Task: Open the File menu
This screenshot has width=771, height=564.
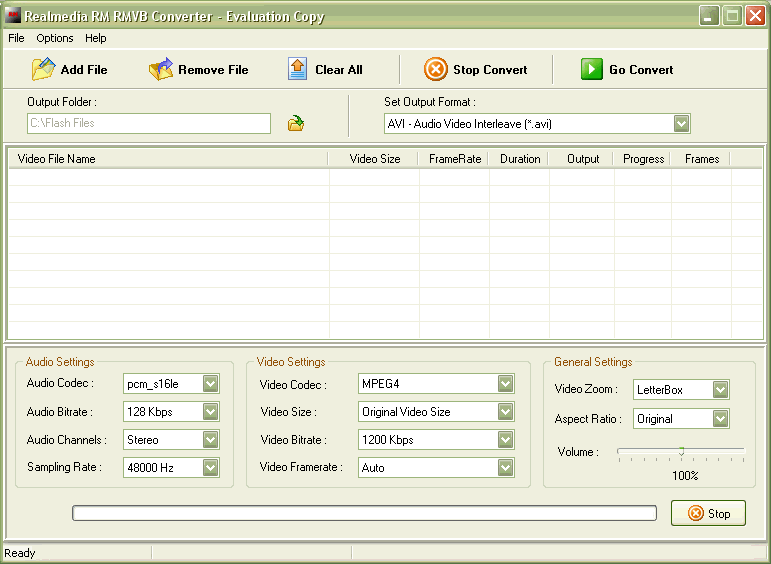Action: 16,38
